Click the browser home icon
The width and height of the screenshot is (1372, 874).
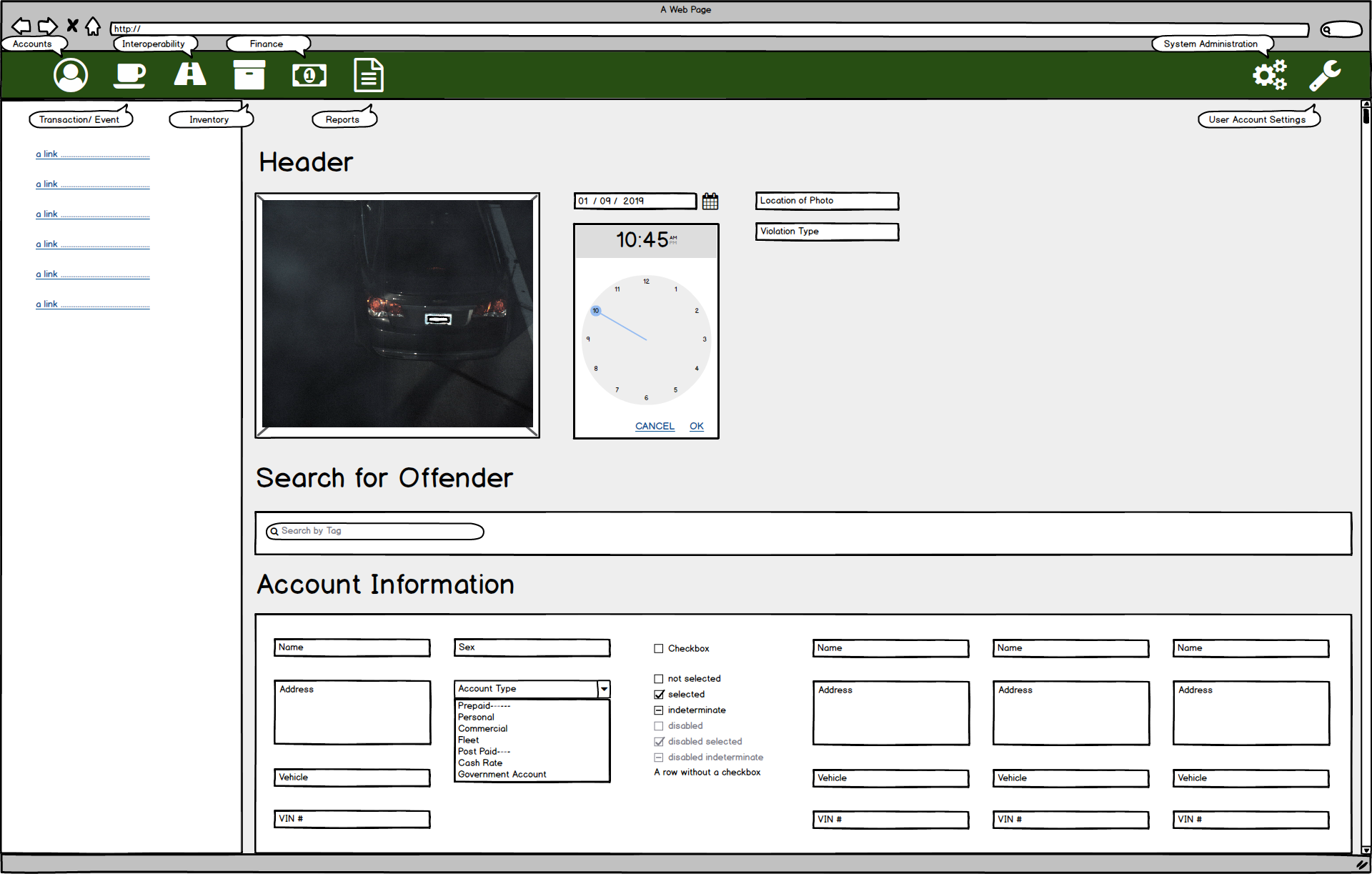93,26
